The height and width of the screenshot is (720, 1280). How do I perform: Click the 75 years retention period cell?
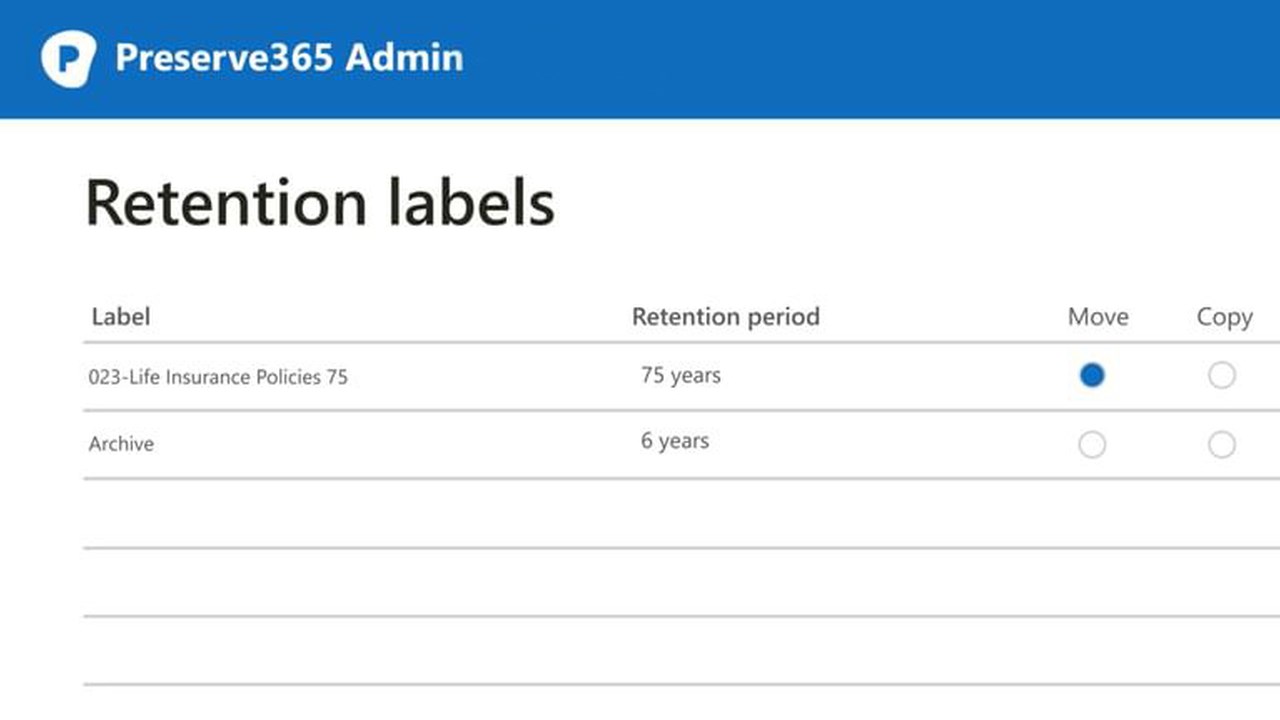coord(680,376)
